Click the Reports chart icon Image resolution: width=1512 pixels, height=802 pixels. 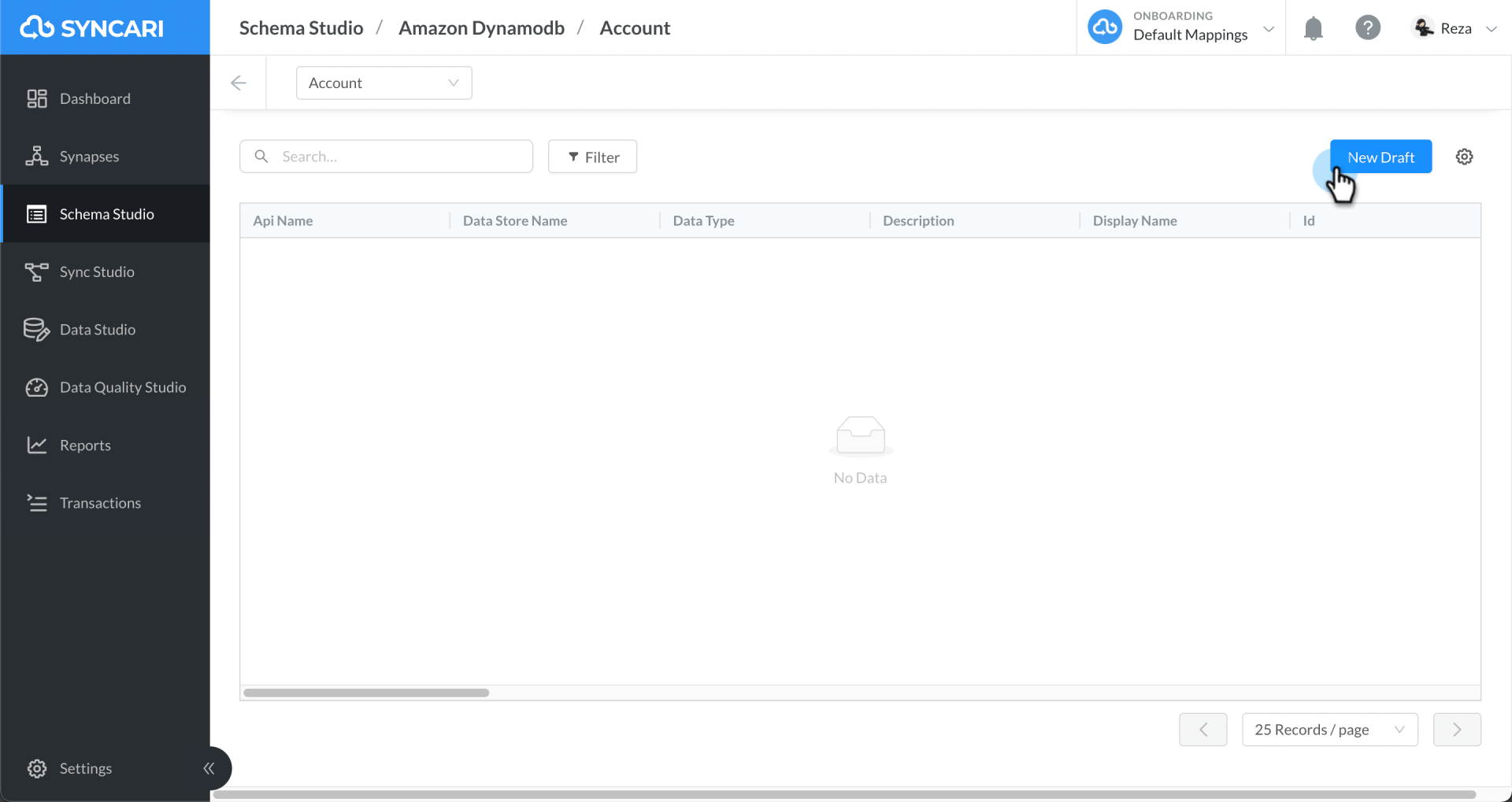(x=37, y=445)
